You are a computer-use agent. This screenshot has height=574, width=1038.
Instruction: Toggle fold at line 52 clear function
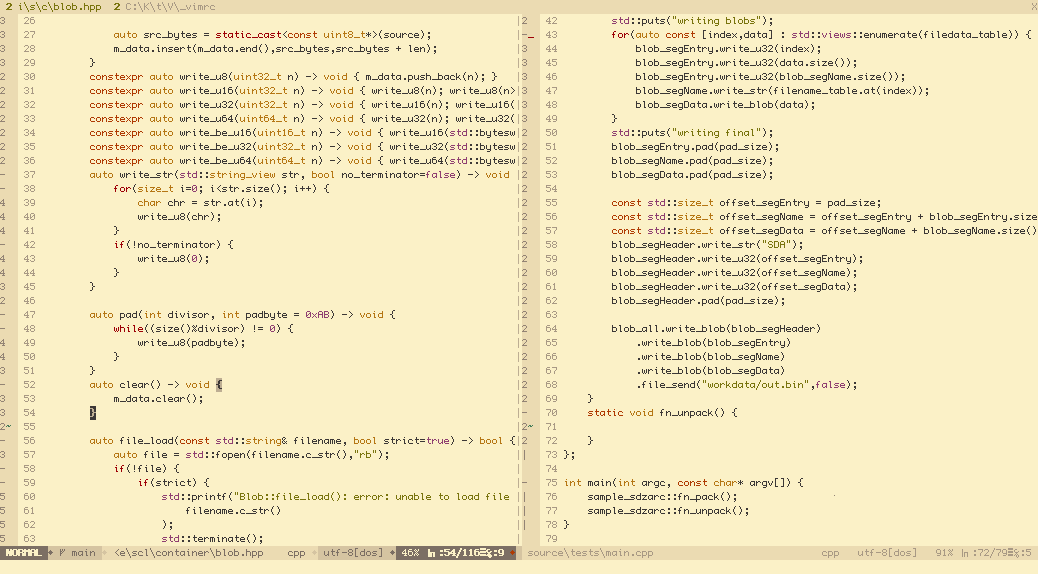[4, 385]
